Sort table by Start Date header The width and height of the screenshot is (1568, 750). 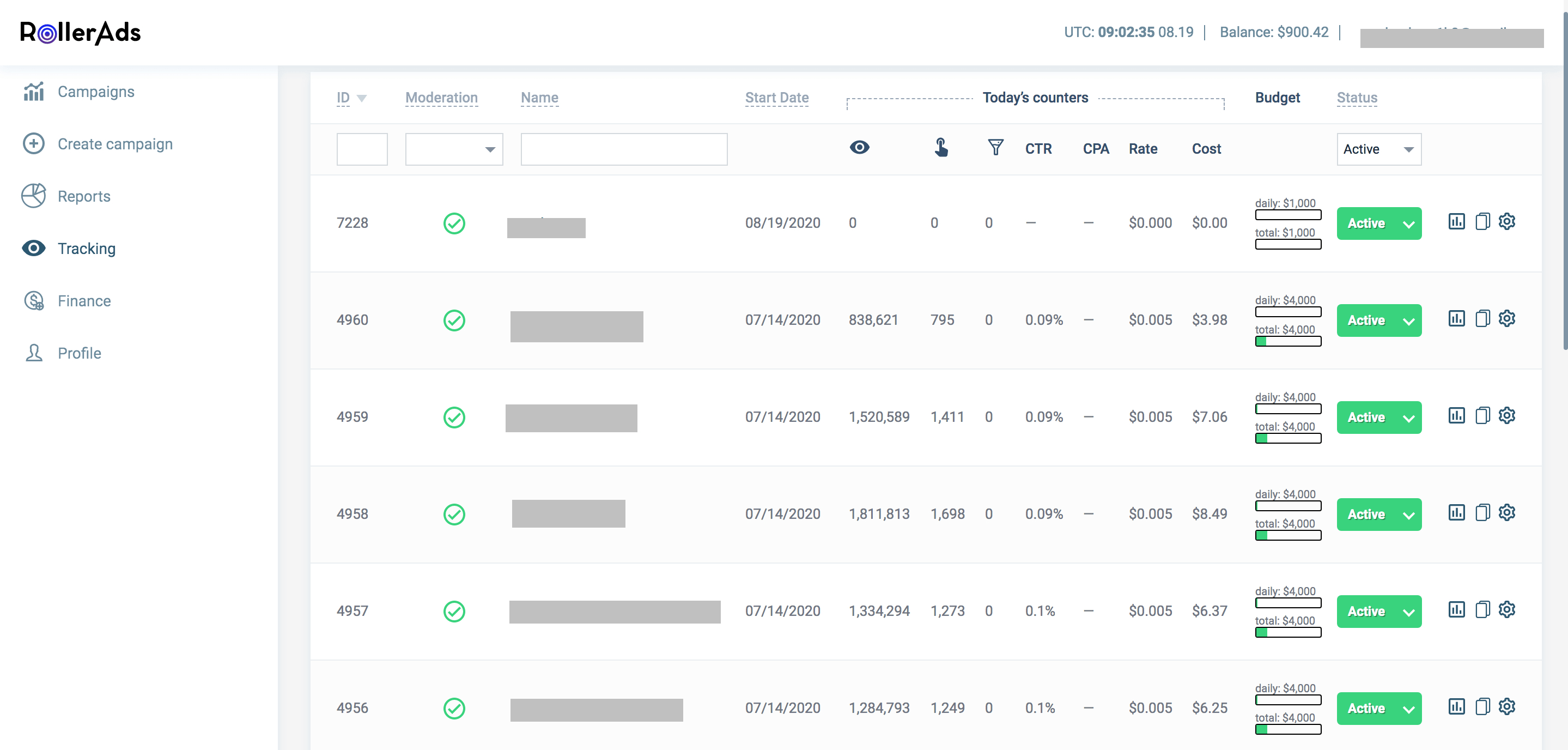(x=777, y=98)
